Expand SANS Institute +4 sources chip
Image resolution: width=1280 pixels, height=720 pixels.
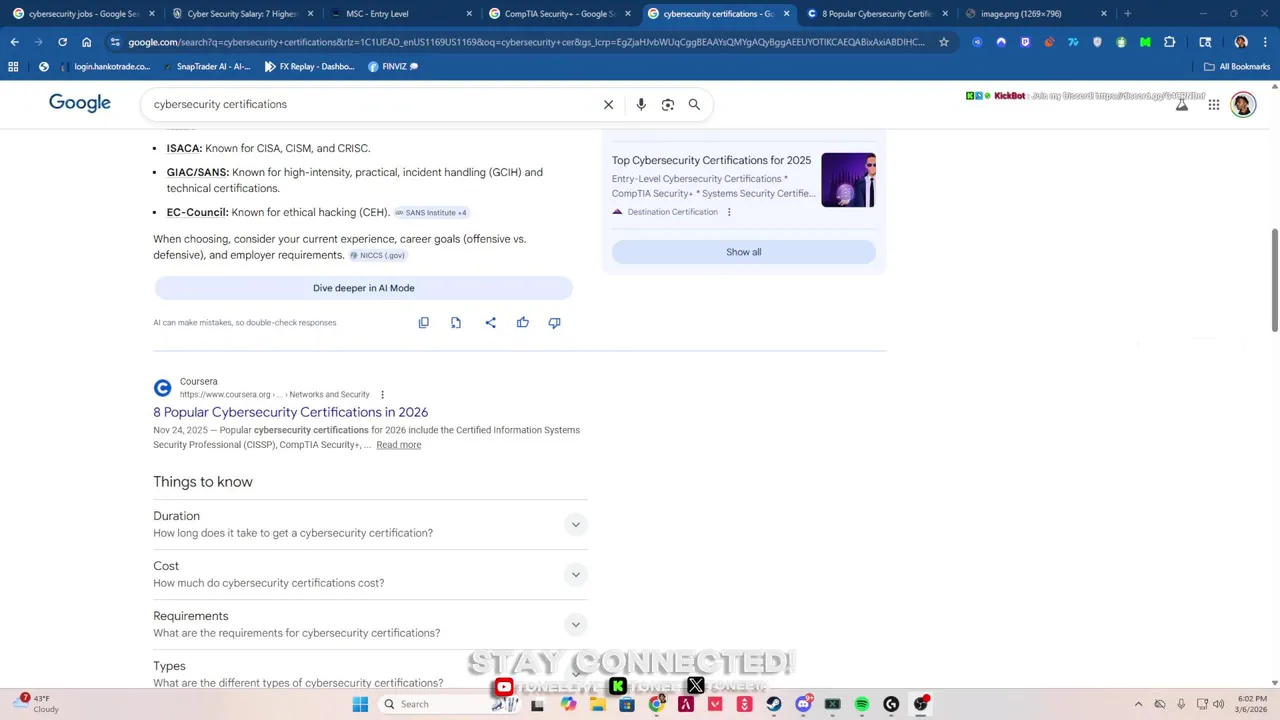[431, 212]
